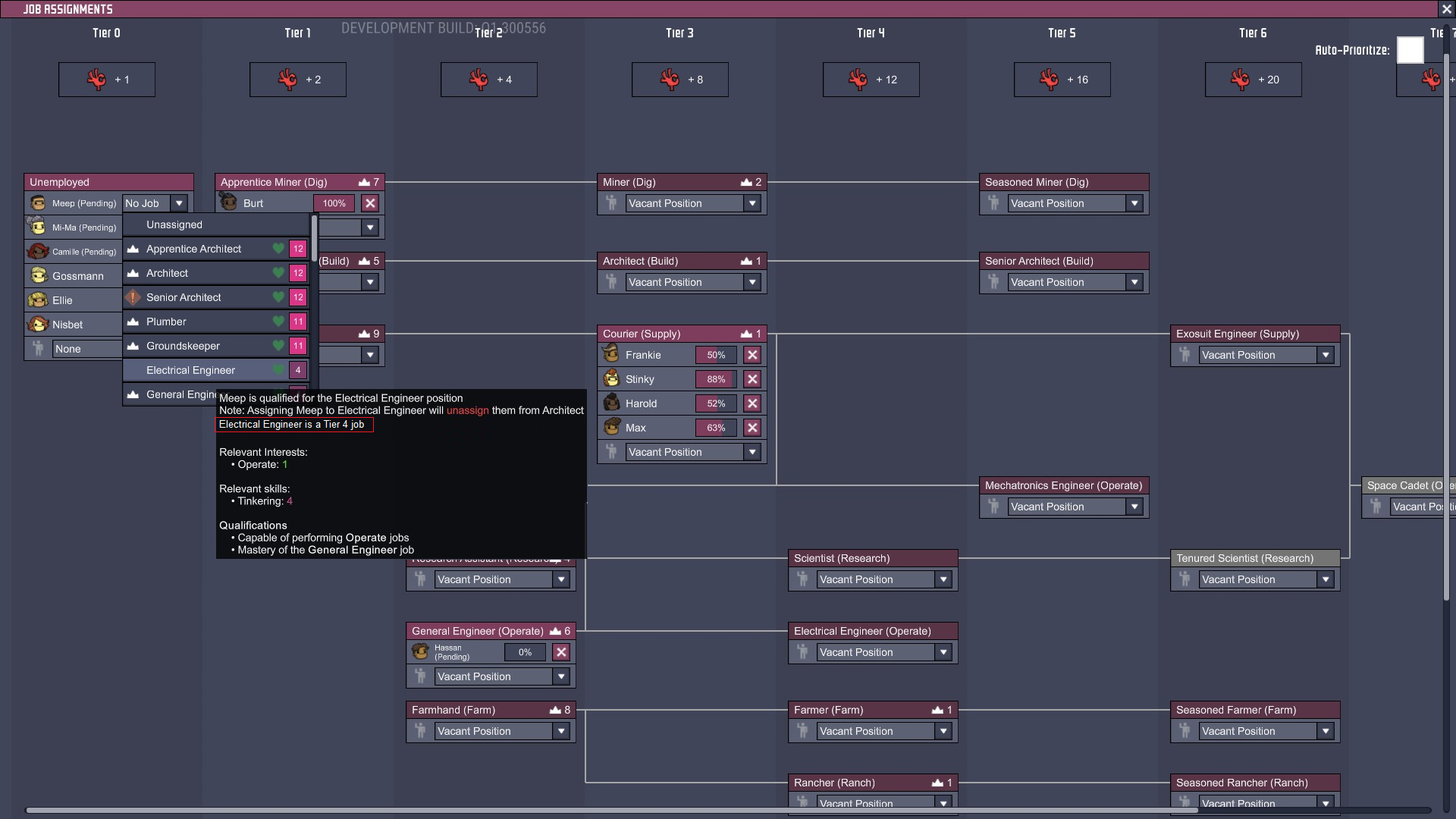Close the Job Assignments screen
The height and width of the screenshot is (819, 1456).
(1446, 9)
